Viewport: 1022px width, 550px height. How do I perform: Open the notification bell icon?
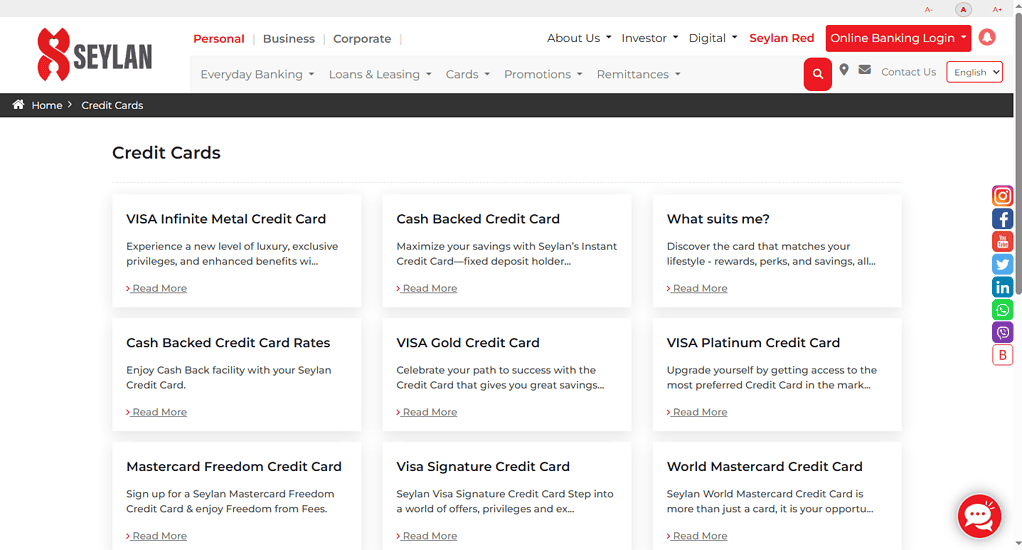click(987, 37)
